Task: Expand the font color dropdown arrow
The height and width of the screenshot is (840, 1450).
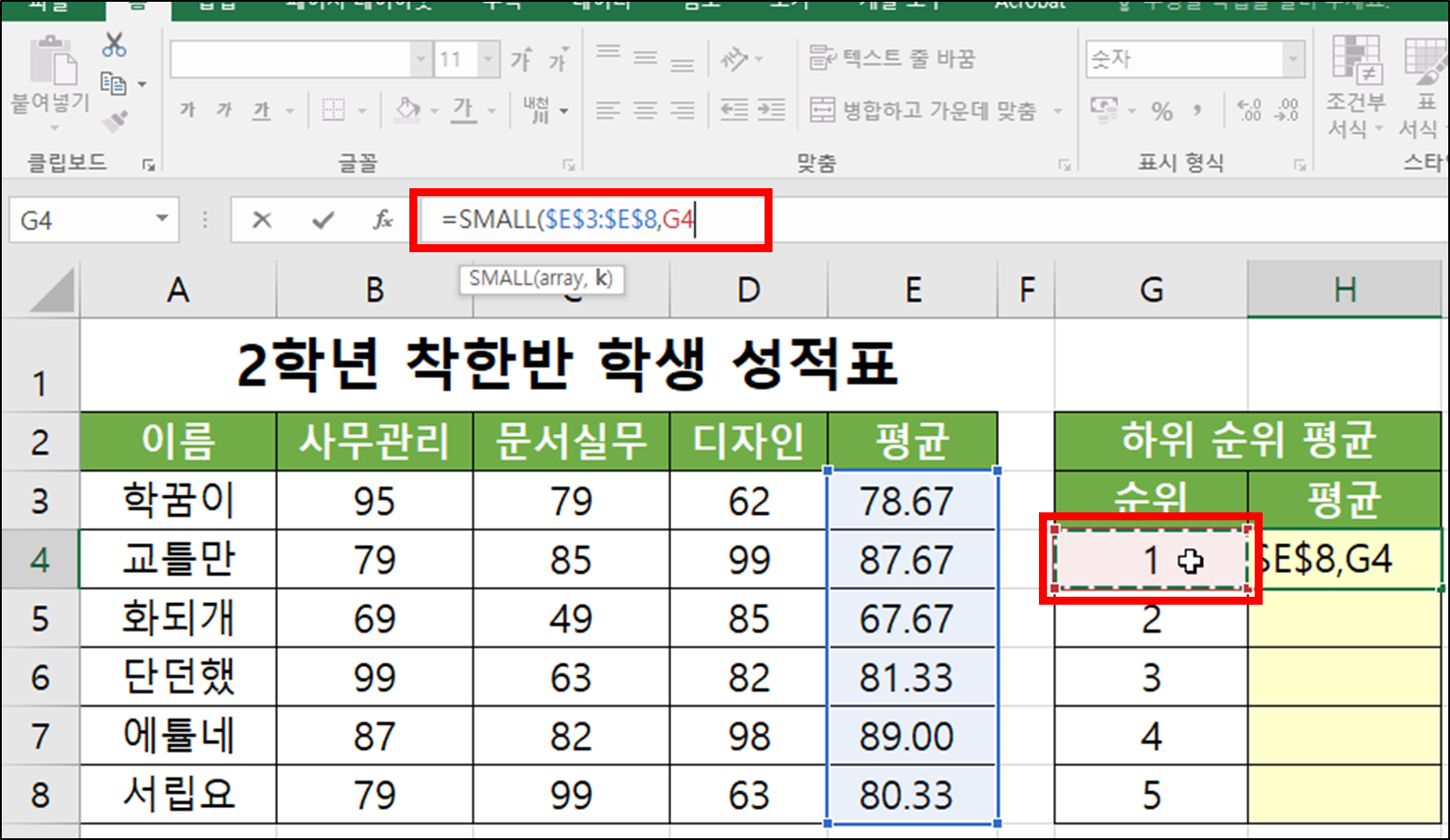Action: (x=491, y=111)
